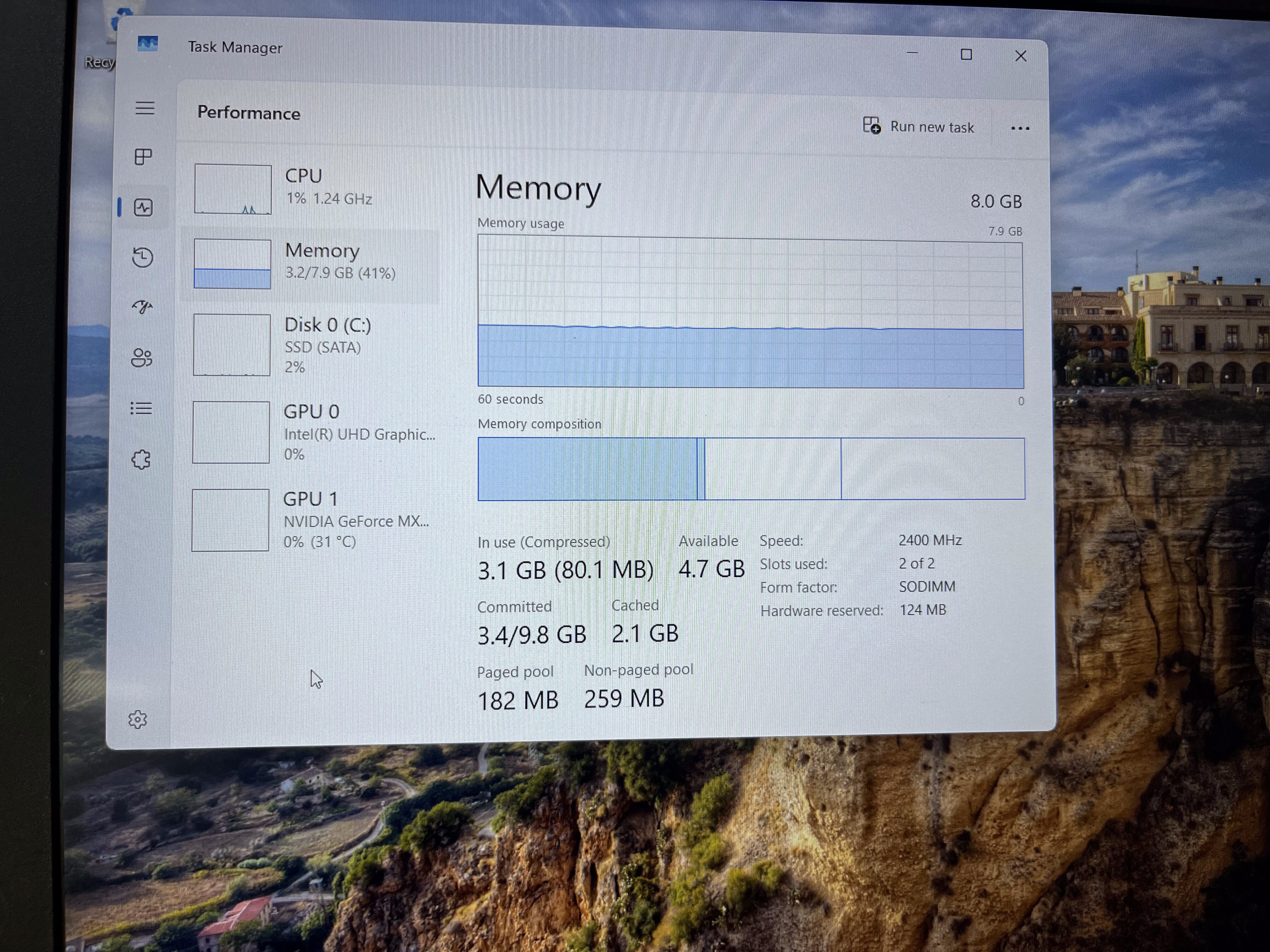Click the Cached value 2.1 GB

[x=645, y=633]
